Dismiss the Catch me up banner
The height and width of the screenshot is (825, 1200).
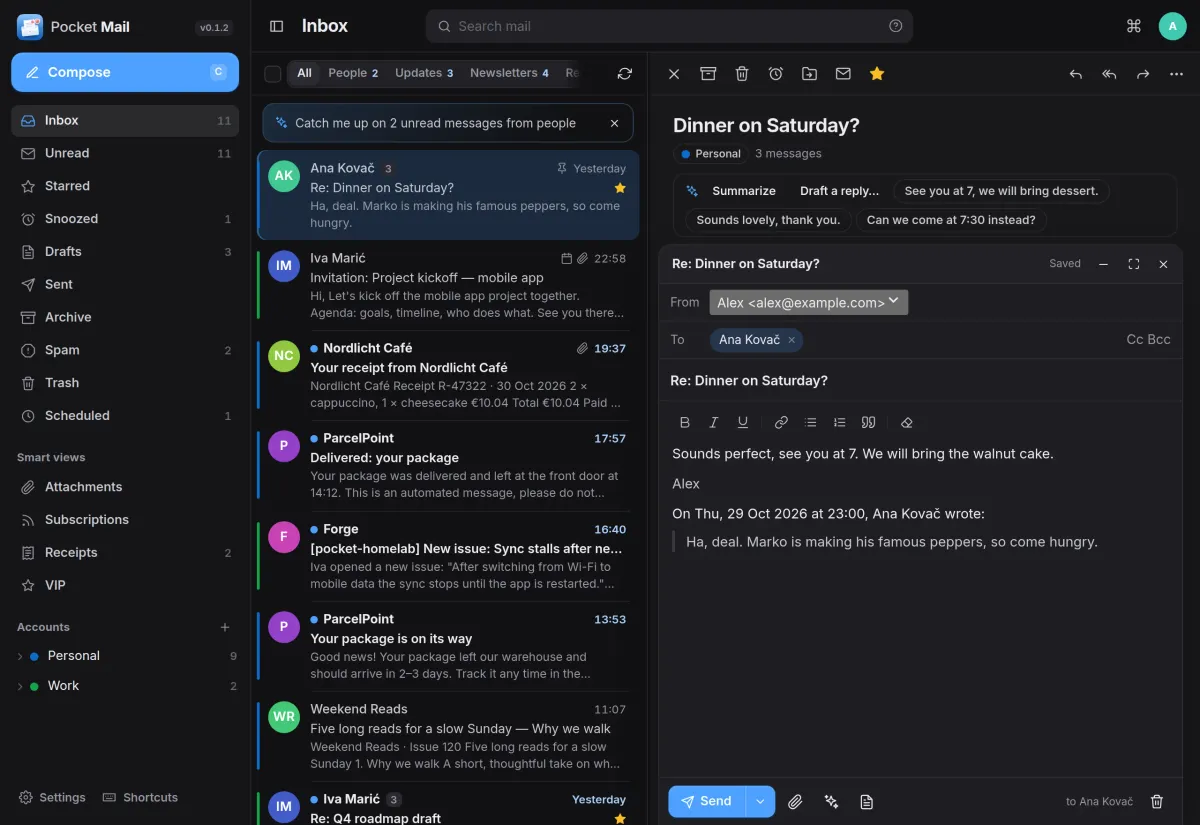click(x=614, y=123)
